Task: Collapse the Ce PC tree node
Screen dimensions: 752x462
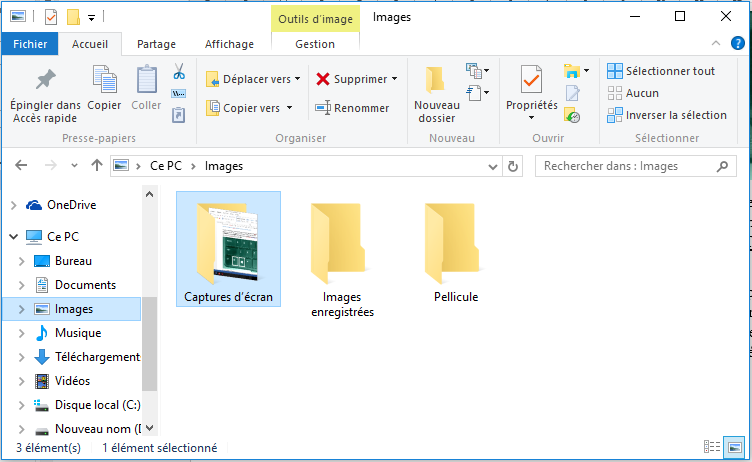Action: (x=14, y=237)
